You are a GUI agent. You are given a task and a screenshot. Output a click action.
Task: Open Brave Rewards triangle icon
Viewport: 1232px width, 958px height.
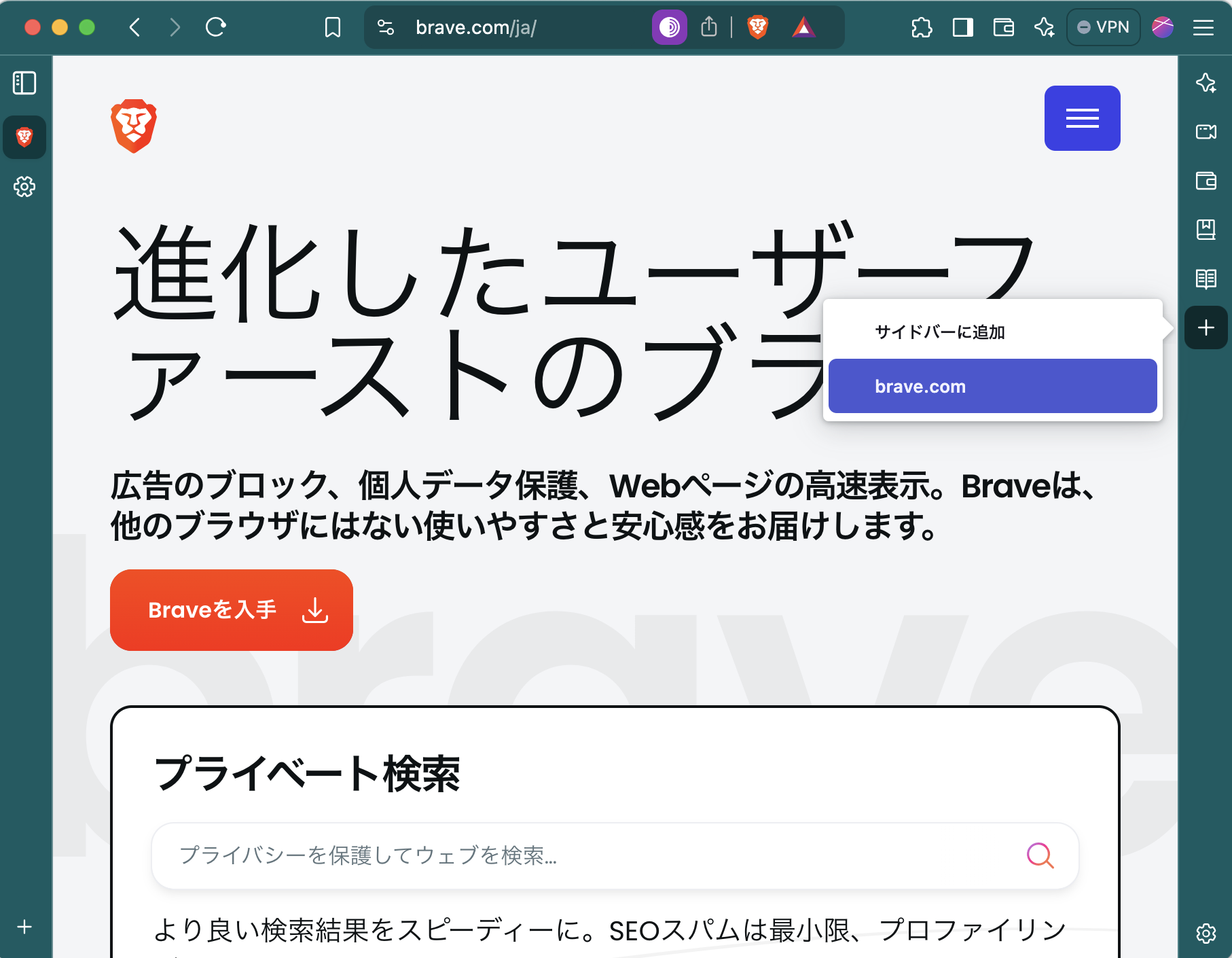click(x=804, y=27)
